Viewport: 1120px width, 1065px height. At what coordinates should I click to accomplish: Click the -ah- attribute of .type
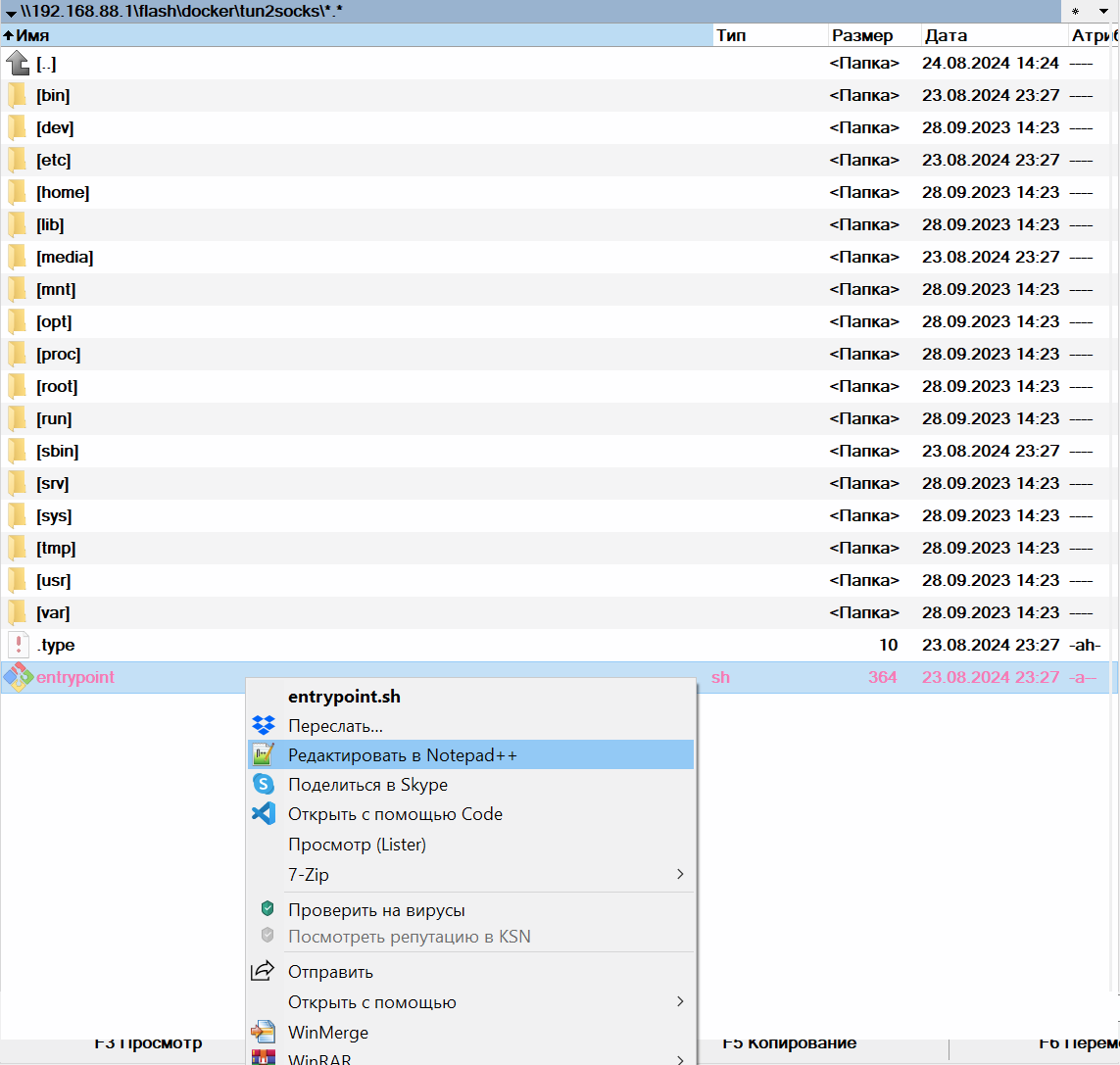click(x=1085, y=645)
